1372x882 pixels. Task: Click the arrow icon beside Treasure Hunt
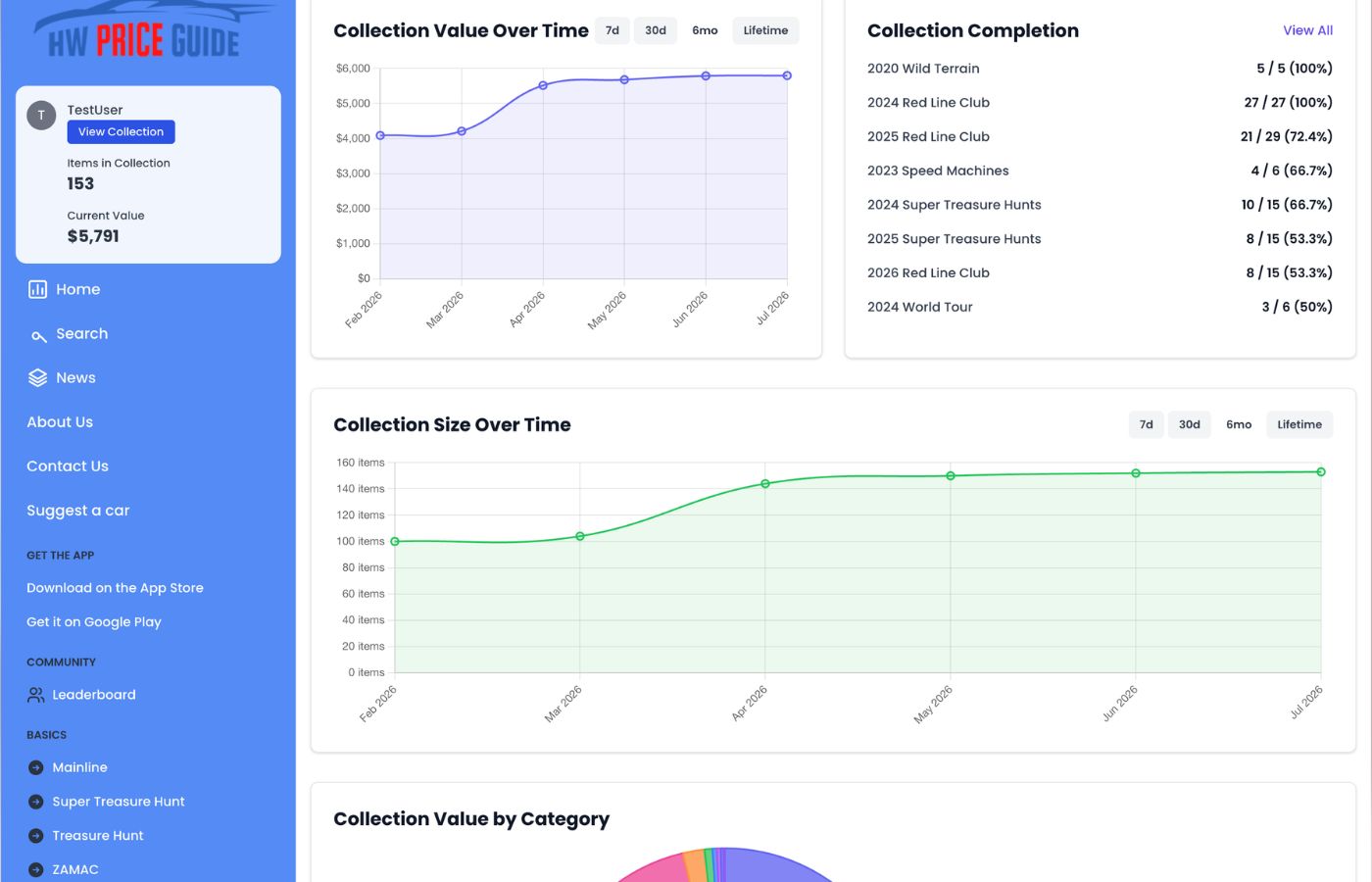(x=36, y=836)
